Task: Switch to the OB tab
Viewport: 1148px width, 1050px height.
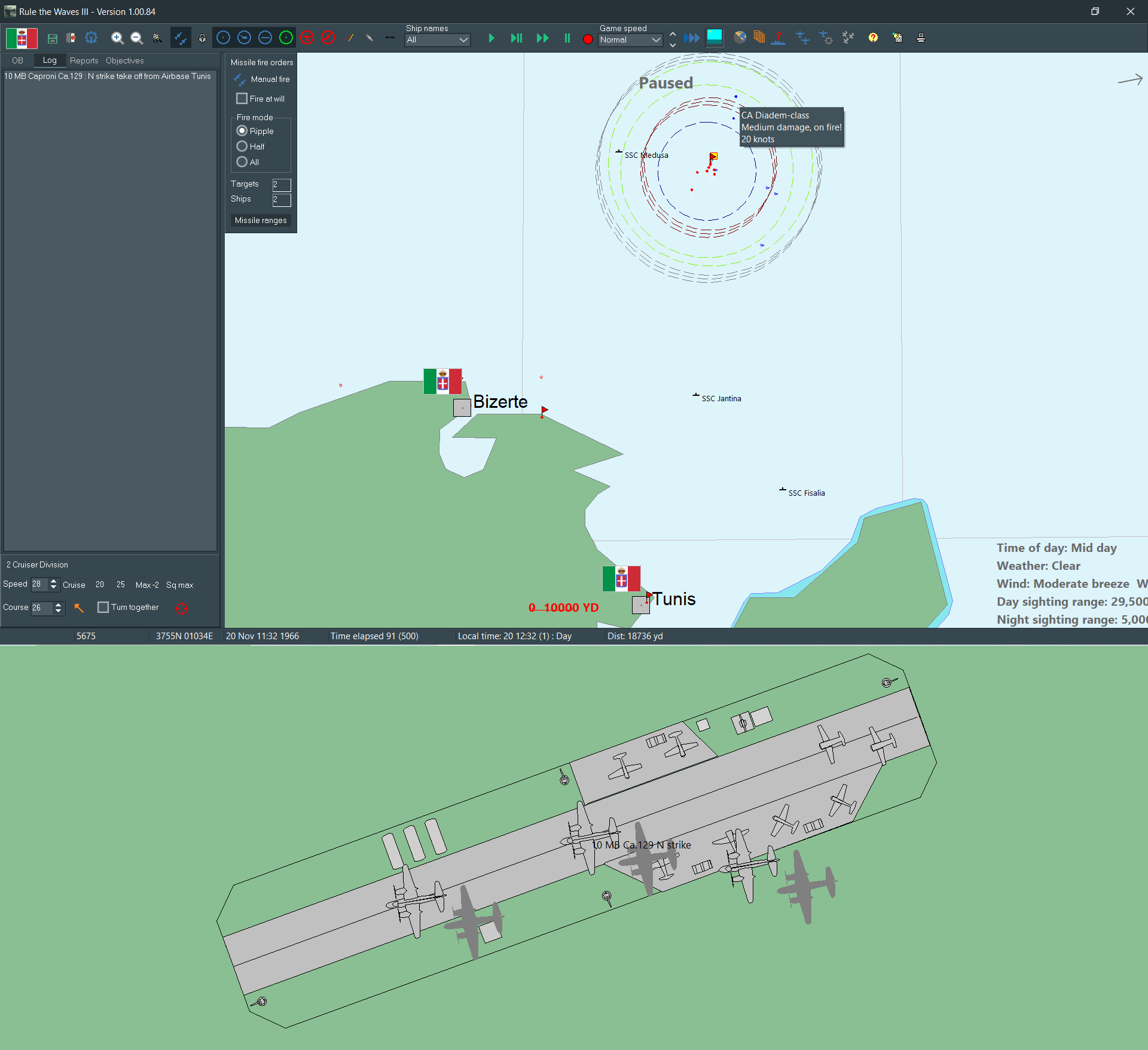Action: click(x=17, y=60)
